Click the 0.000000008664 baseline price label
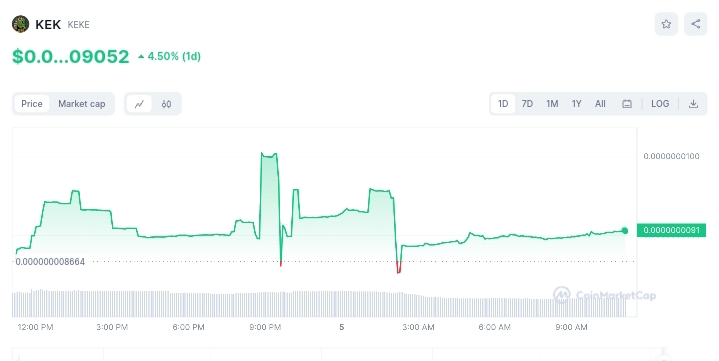 coord(50,262)
